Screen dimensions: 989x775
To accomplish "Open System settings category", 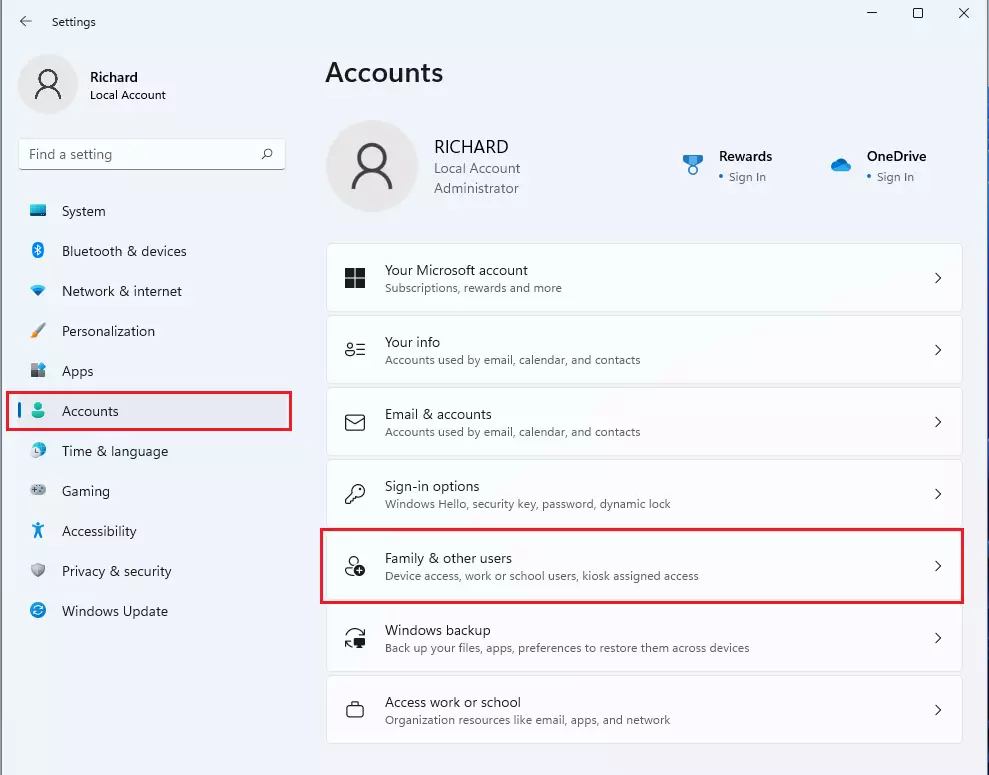I will point(149,211).
